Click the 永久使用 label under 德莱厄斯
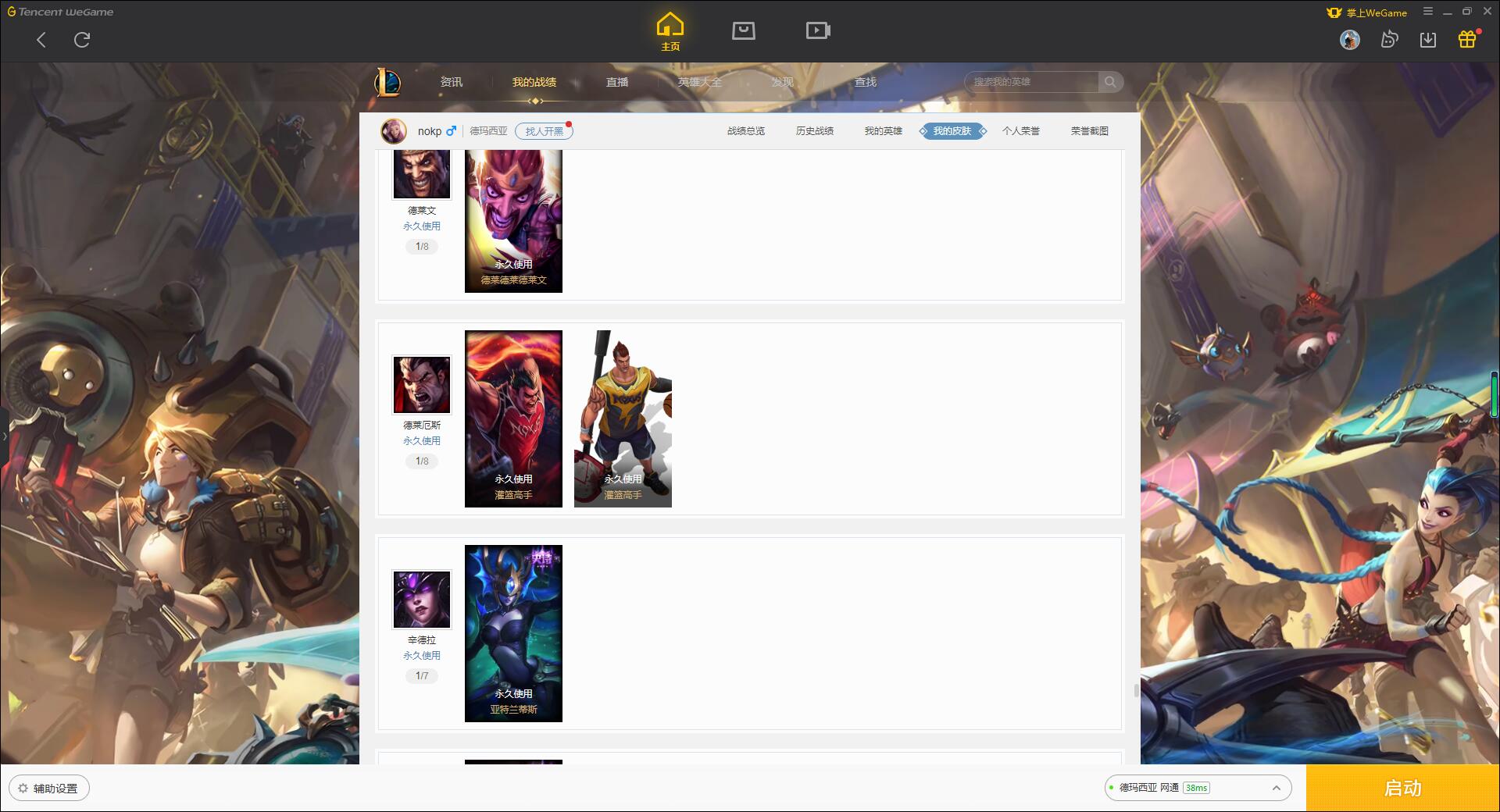The image size is (1500, 812). [422, 441]
